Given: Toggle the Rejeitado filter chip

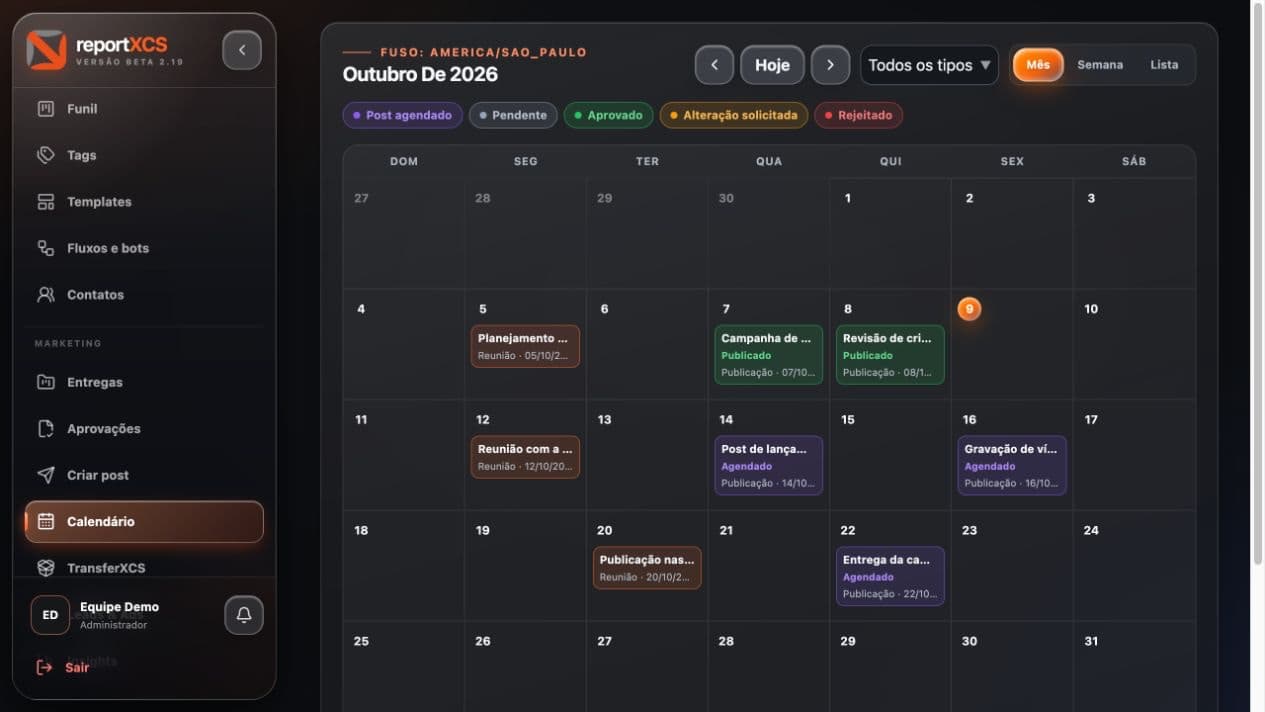Looking at the screenshot, I should coord(859,115).
